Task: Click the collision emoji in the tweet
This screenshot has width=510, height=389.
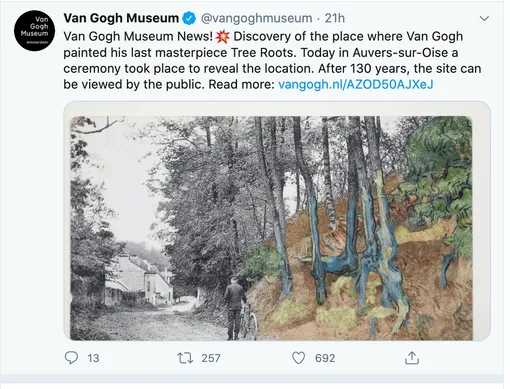Action: pyautogui.click(x=222, y=36)
